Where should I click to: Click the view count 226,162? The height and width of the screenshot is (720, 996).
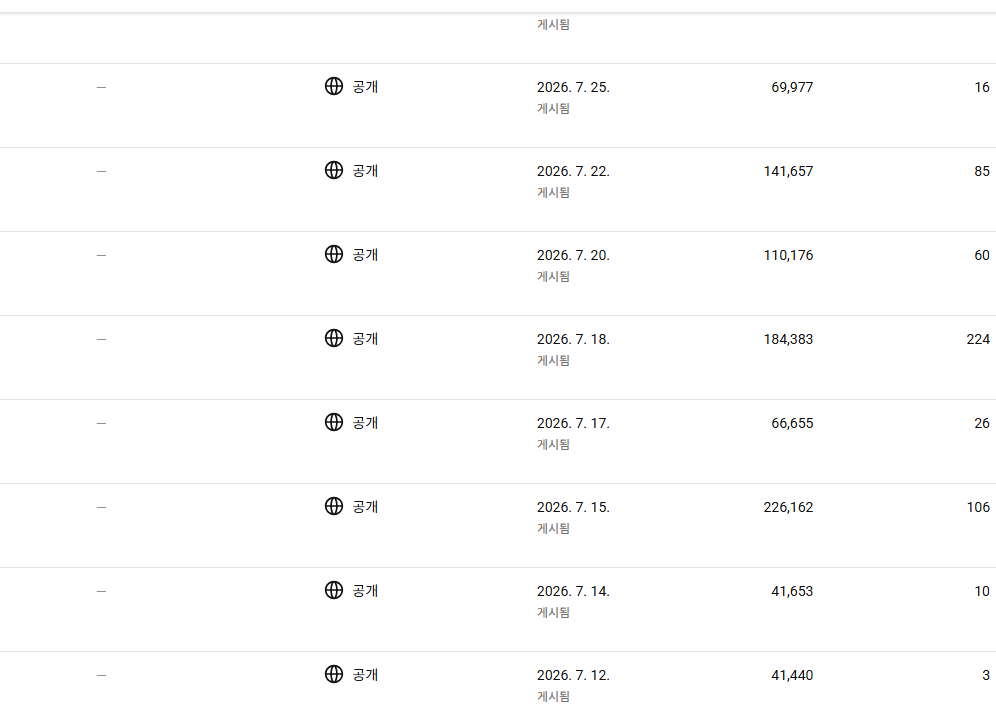[x=788, y=507]
